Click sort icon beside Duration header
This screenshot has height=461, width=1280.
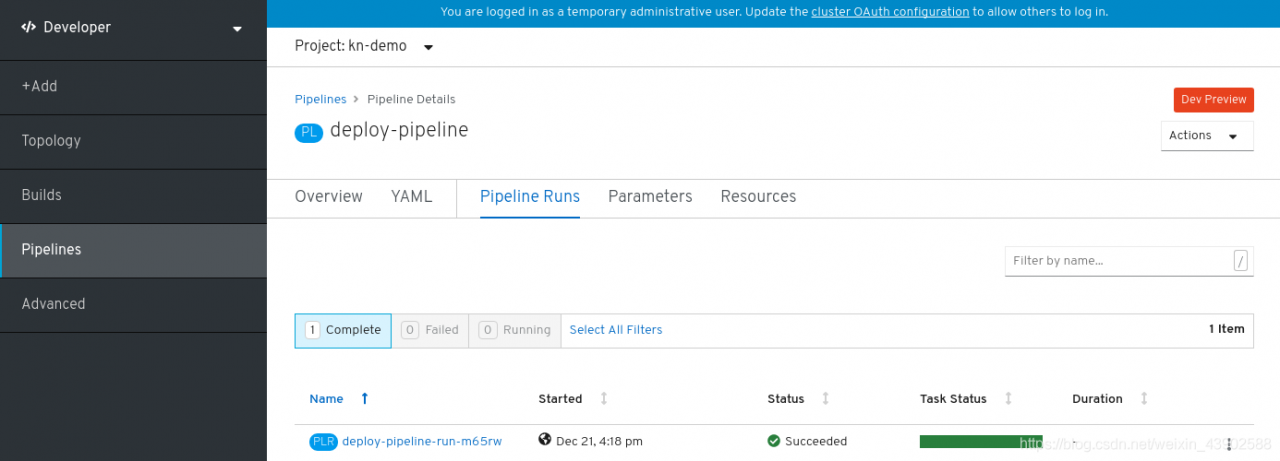1144,399
